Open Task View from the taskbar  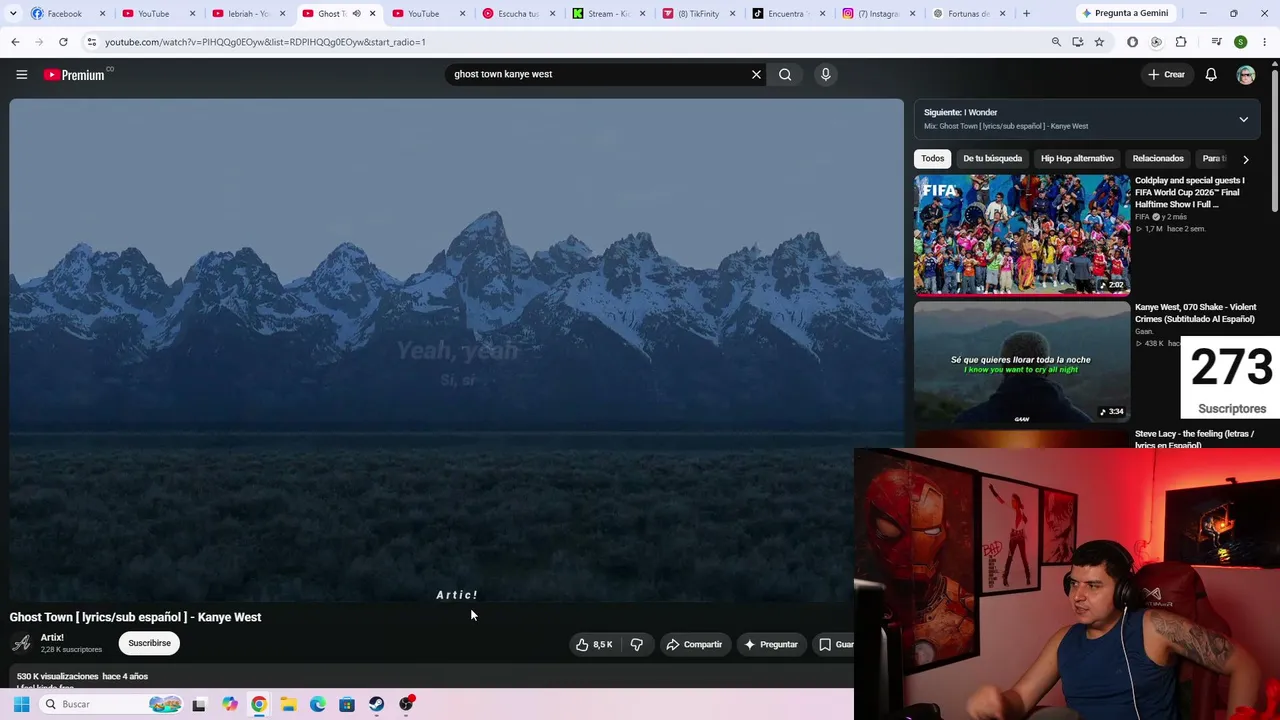[x=199, y=705]
